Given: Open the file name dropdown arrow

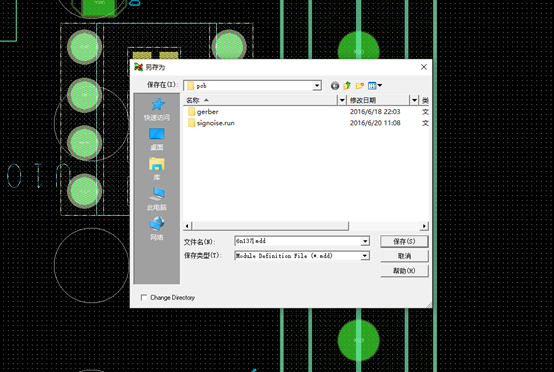Looking at the screenshot, I should [365, 241].
